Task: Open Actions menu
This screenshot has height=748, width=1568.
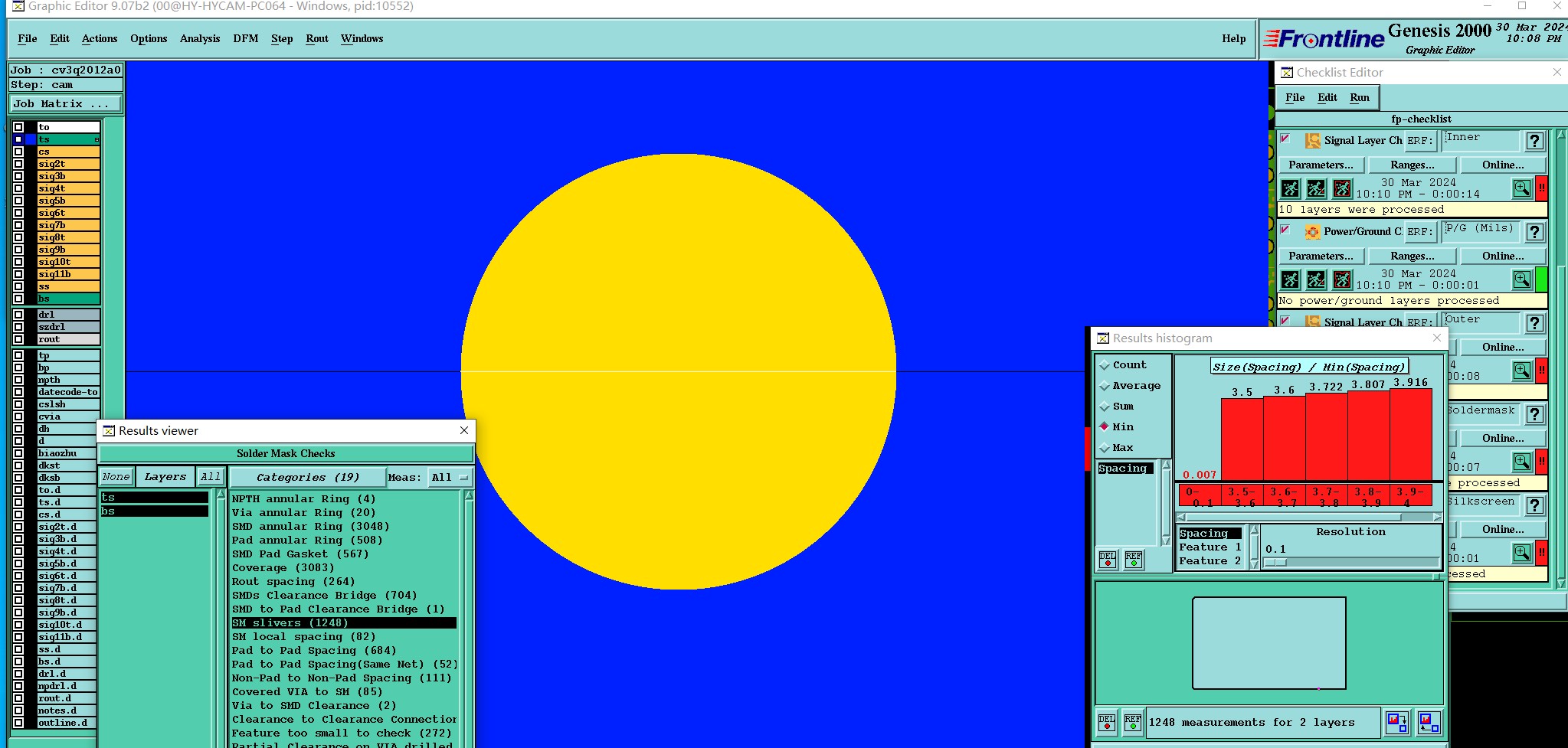Action: (100, 38)
